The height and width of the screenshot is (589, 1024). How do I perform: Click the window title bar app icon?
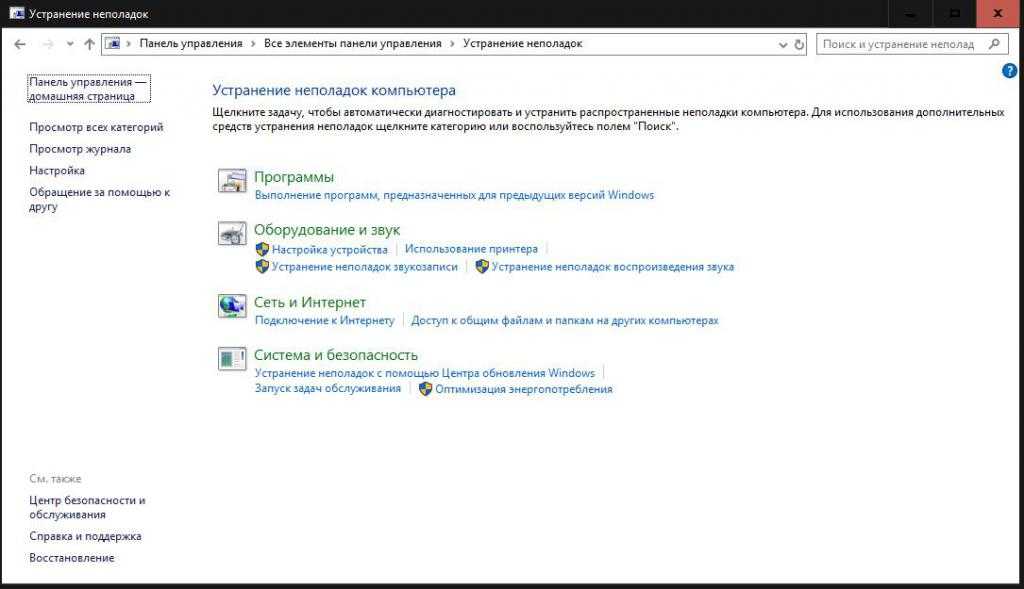(16, 13)
